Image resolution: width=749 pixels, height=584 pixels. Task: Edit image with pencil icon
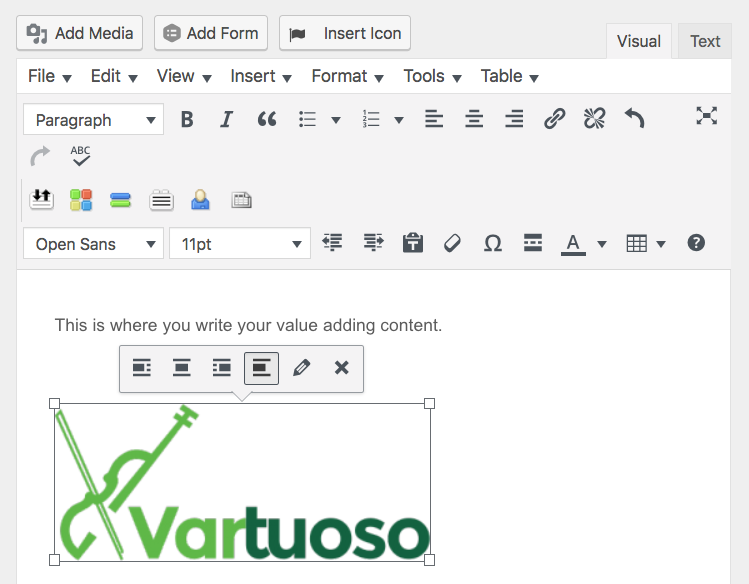click(x=301, y=368)
